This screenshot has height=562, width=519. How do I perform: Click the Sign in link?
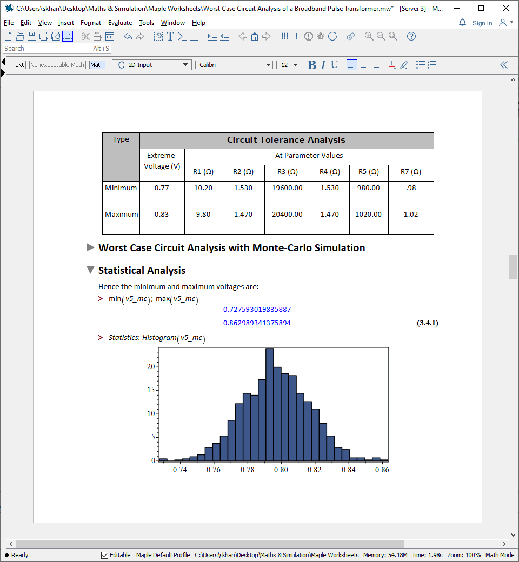(482, 23)
